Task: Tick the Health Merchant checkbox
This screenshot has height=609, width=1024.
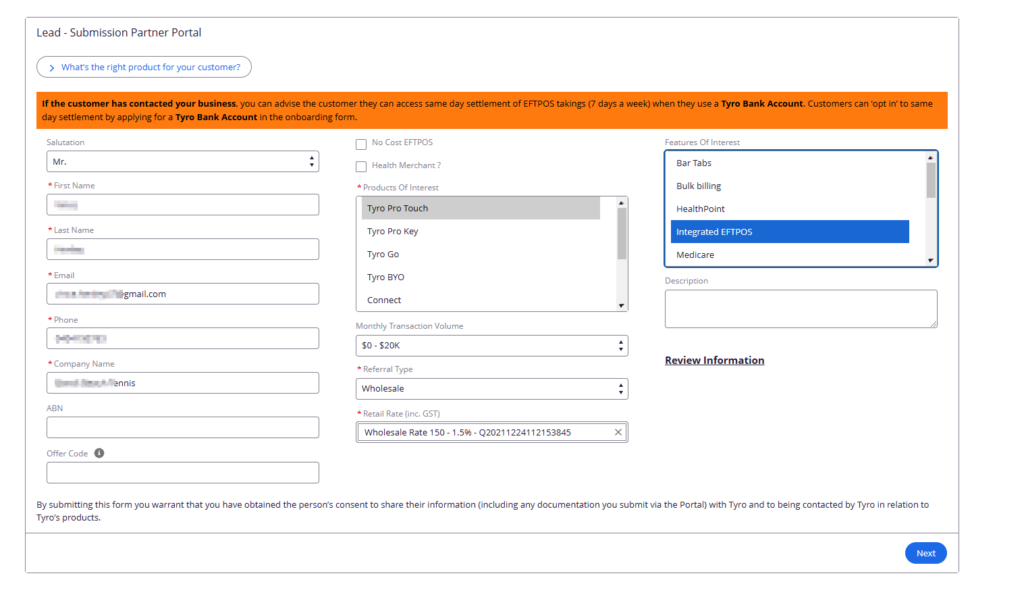Action: [x=361, y=166]
